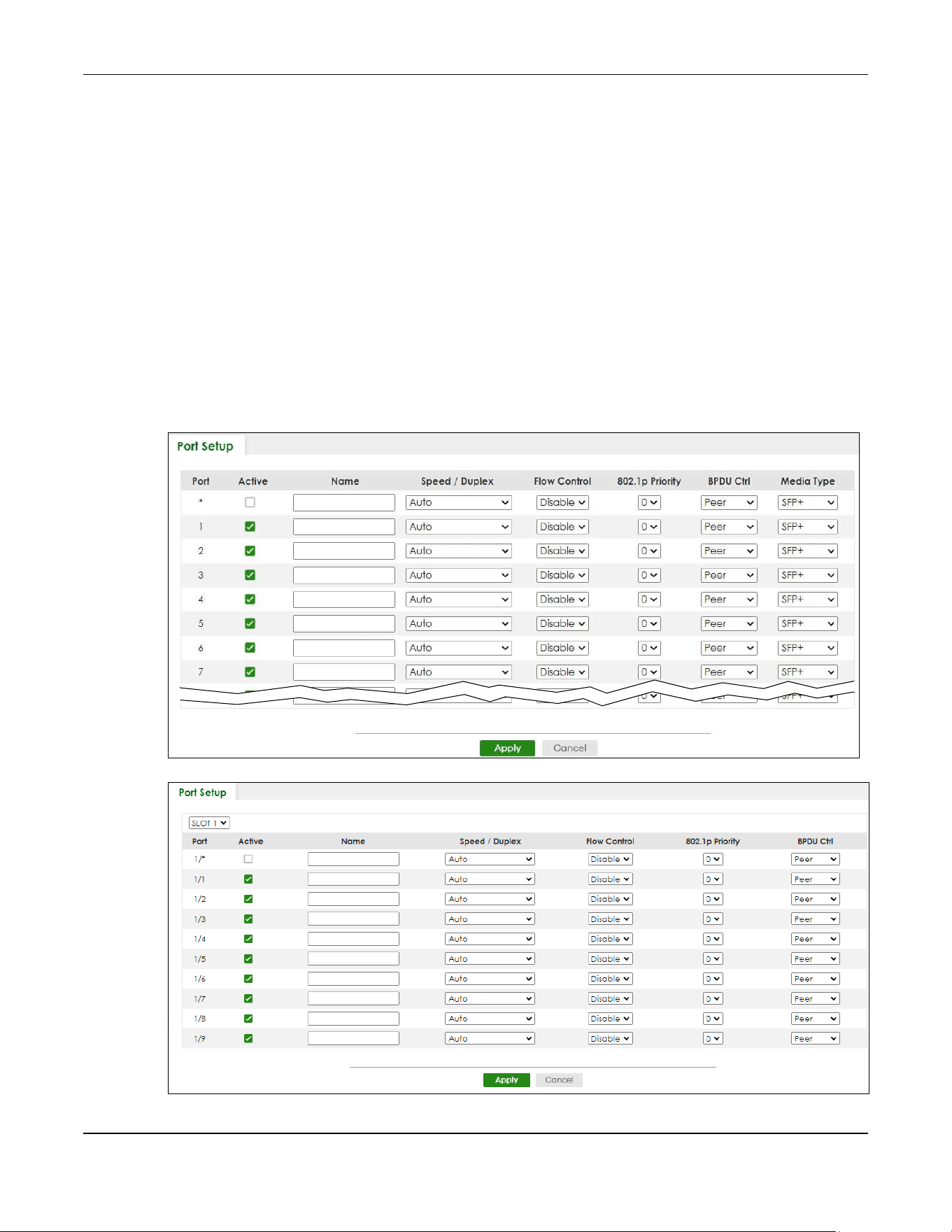Enable the Active checkbox for all ports (*)
The width and height of the screenshot is (952, 1232).
[x=250, y=502]
